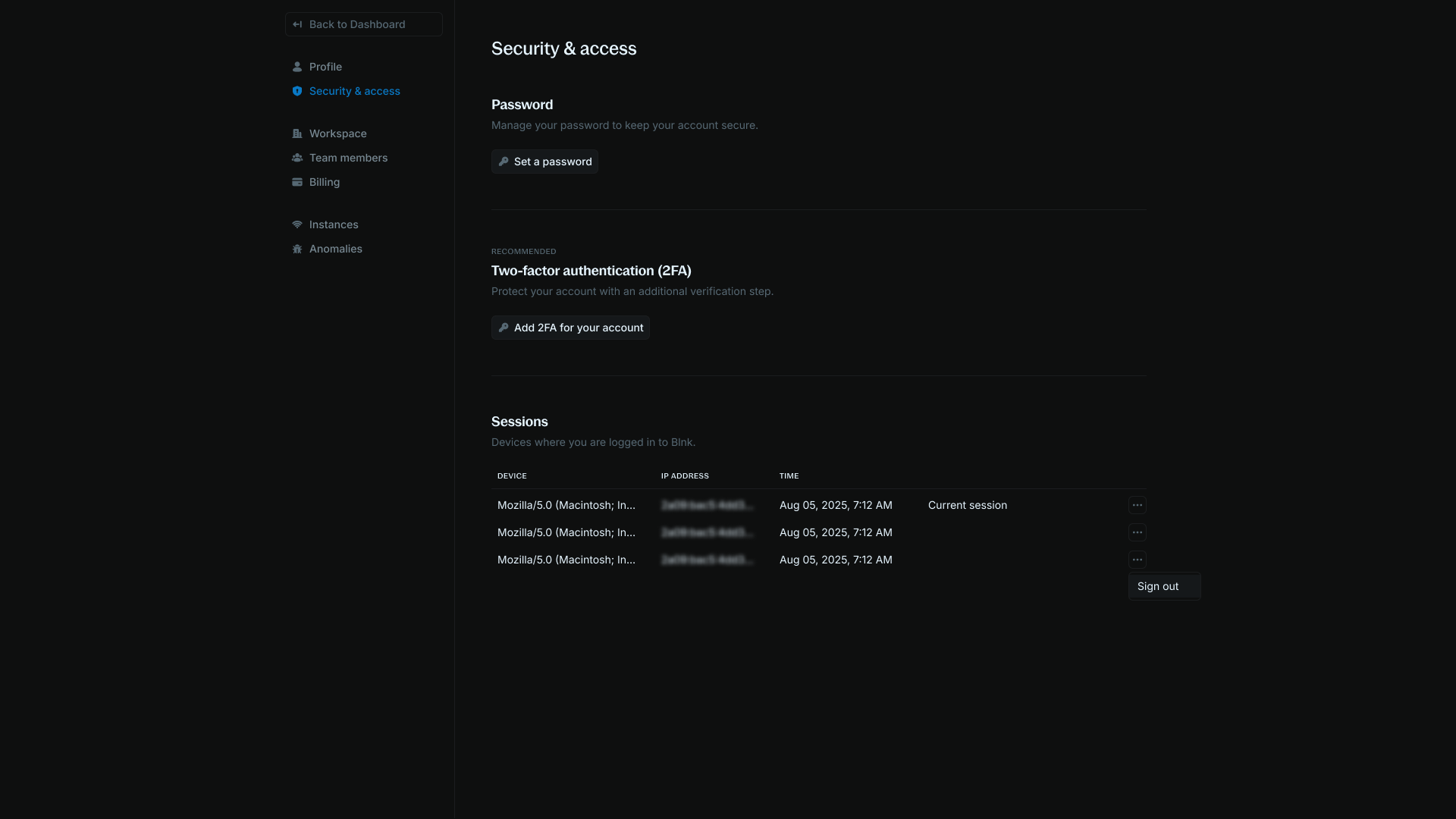Click the IP ADDRESS column header
The width and height of the screenshot is (1456, 819).
pos(685,475)
